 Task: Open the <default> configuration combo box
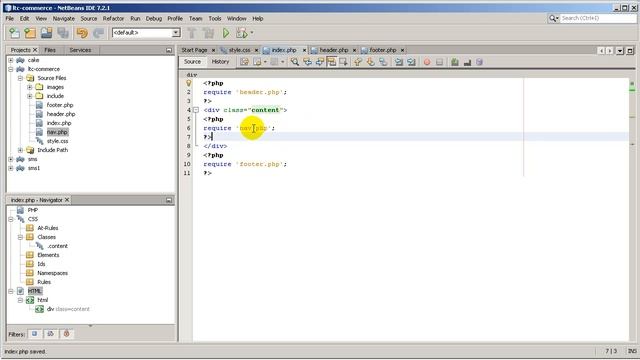pos(146,33)
